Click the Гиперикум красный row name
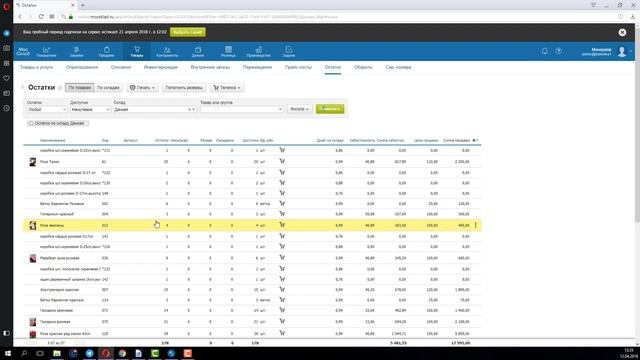Viewport: 640px width, 360px height. 57,214
